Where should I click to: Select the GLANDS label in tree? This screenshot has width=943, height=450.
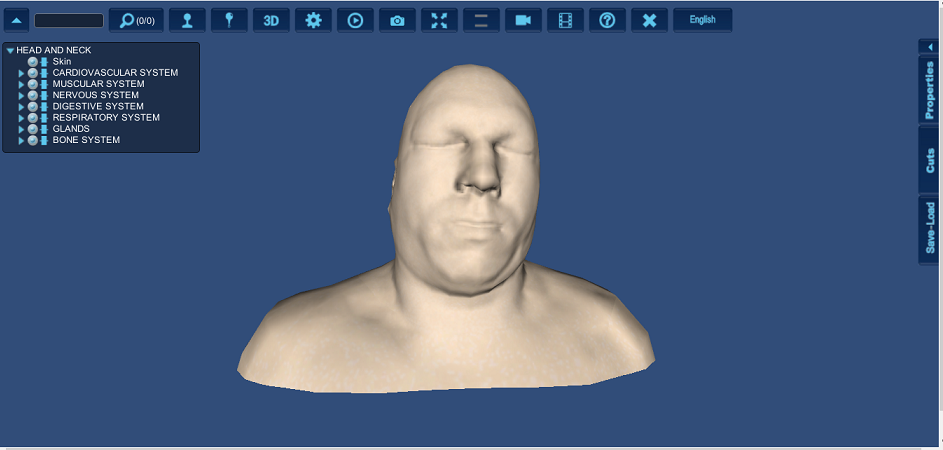pos(71,129)
